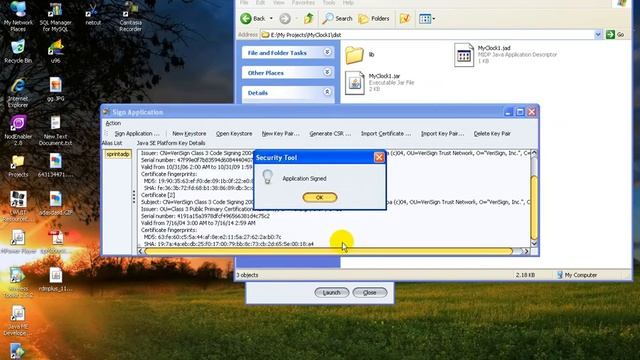Screen dimensions: 640x360
Task: Collapse the File and Folder Tasks panel
Action: 327,52
